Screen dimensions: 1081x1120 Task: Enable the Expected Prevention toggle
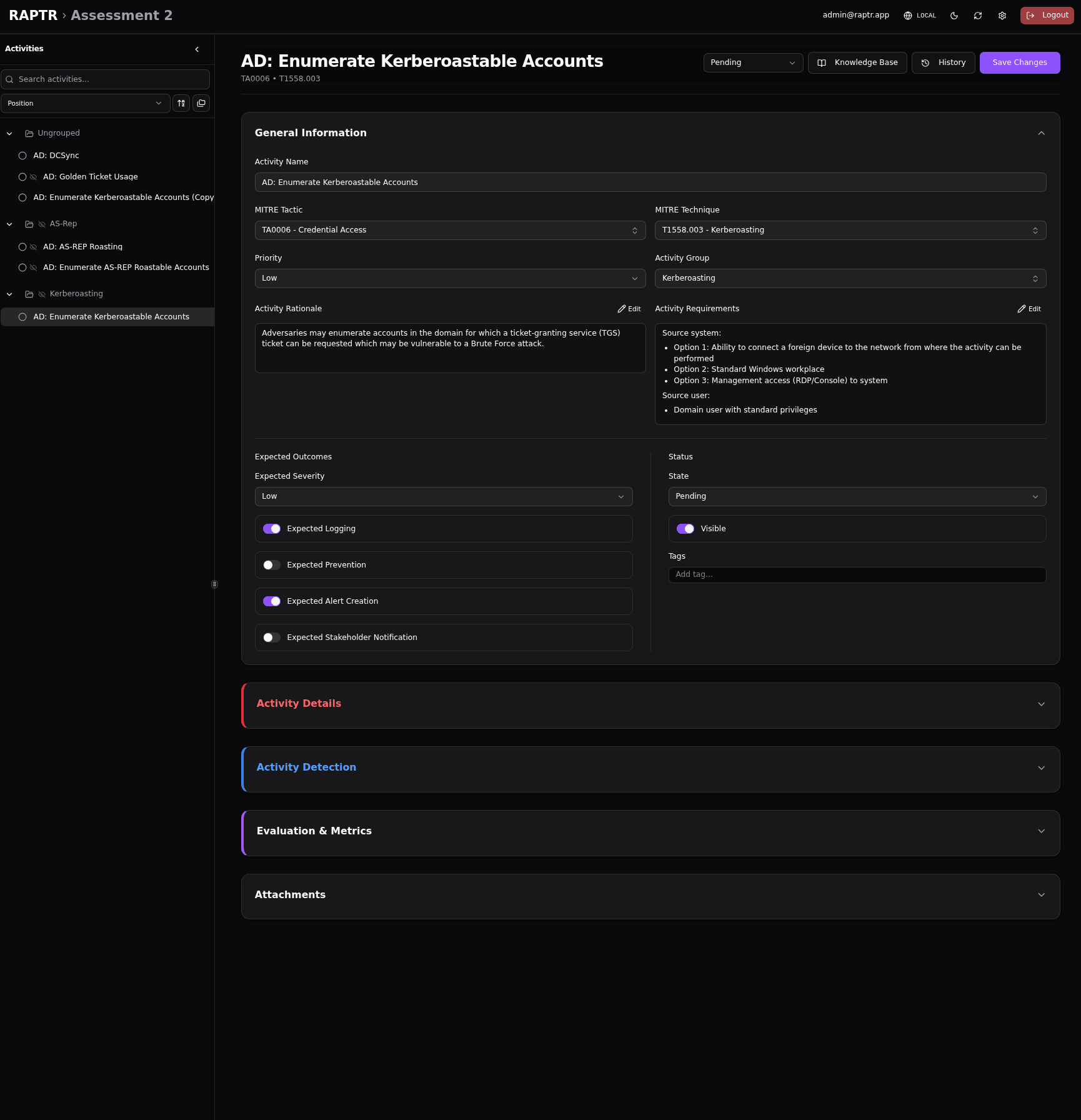[272, 565]
